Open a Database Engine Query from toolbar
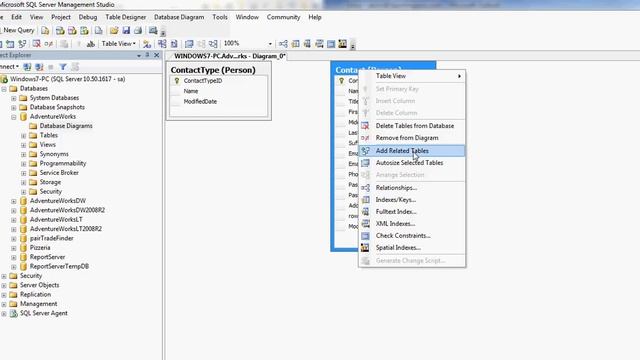 [x=45, y=31]
